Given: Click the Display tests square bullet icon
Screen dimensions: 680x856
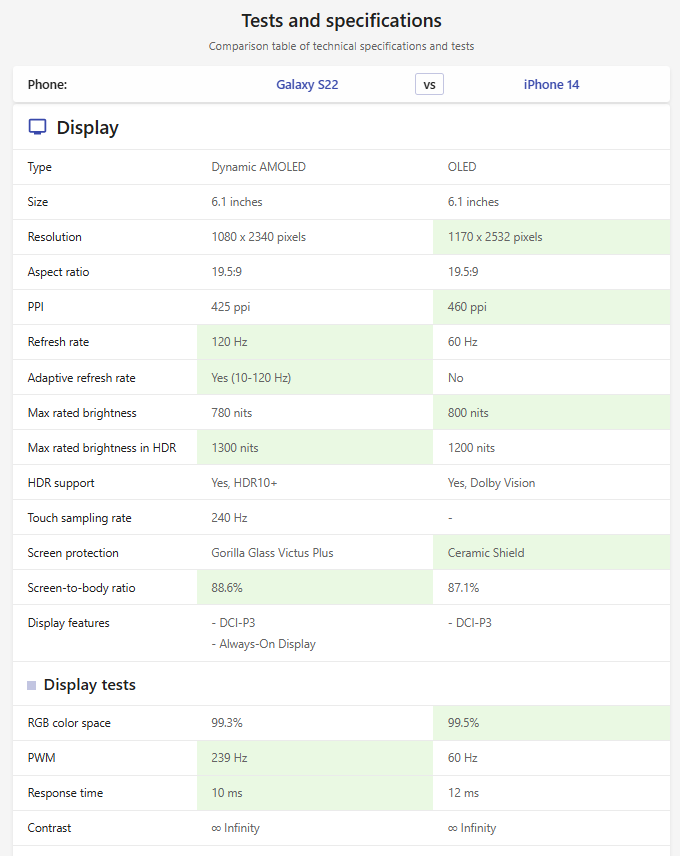Looking at the screenshot, I should (32, 685).
